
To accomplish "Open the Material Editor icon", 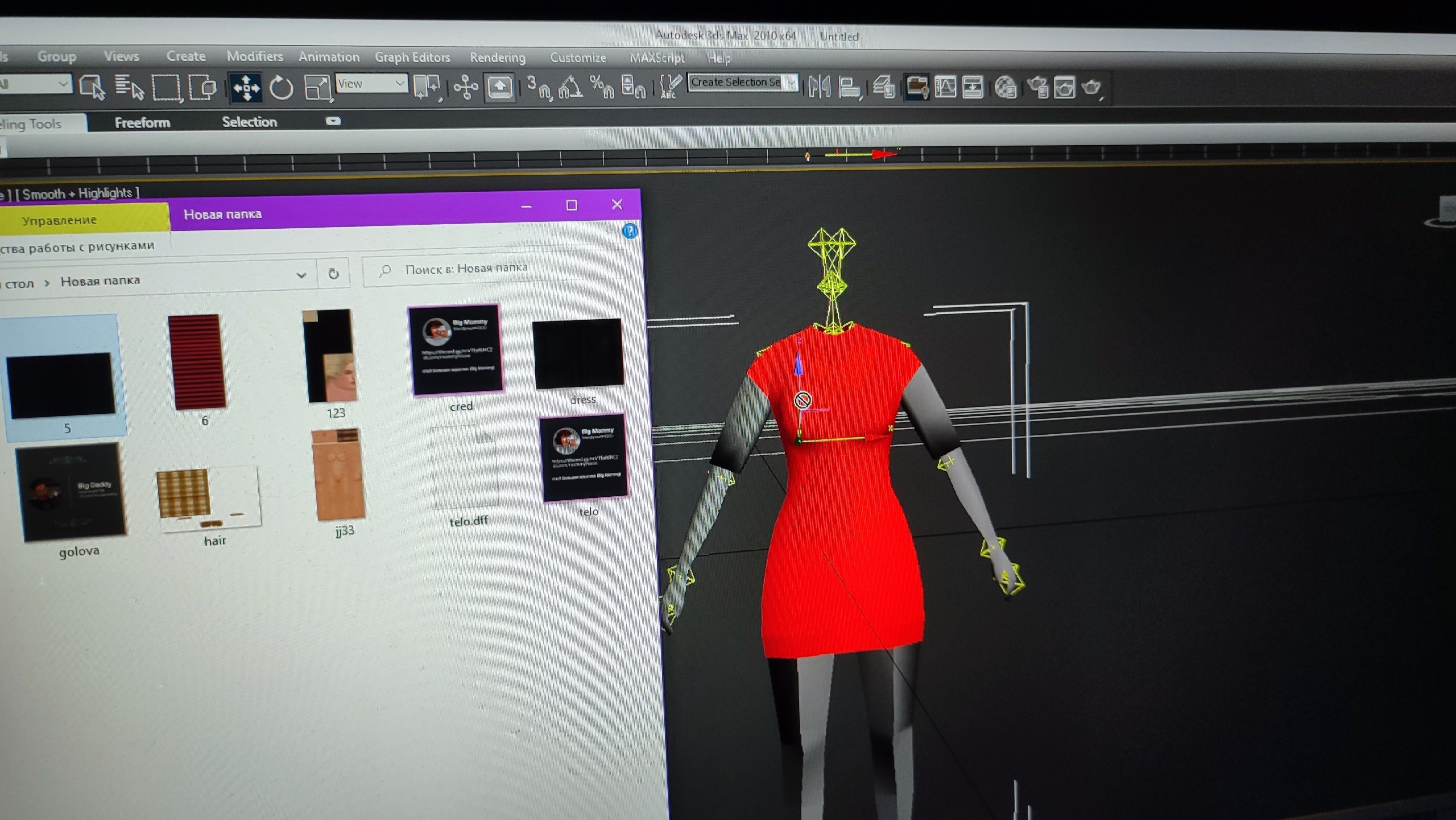I will (1006, 88).
